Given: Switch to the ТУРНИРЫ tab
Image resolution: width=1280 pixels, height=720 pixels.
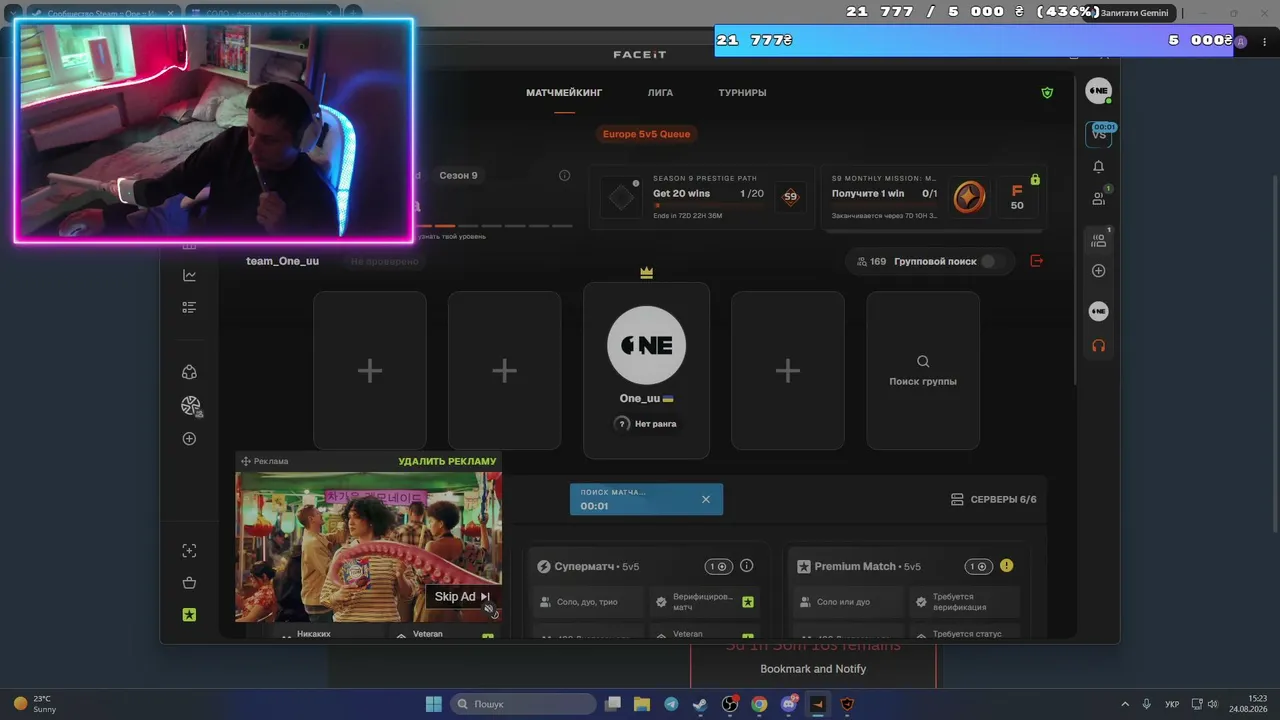Looking at the screenshot, I should tap(742, 93).
